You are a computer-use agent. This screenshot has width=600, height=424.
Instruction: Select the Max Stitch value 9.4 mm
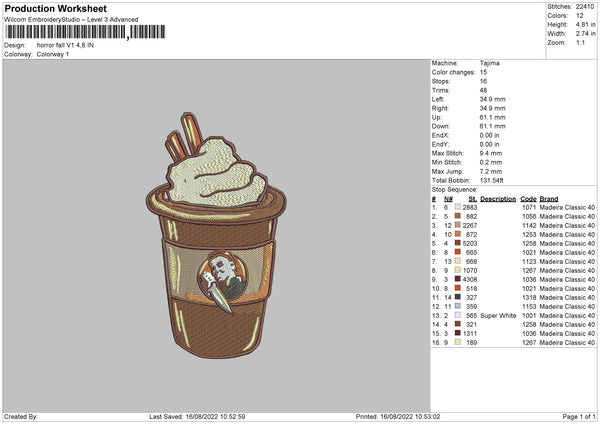click(x=490, y=153)
